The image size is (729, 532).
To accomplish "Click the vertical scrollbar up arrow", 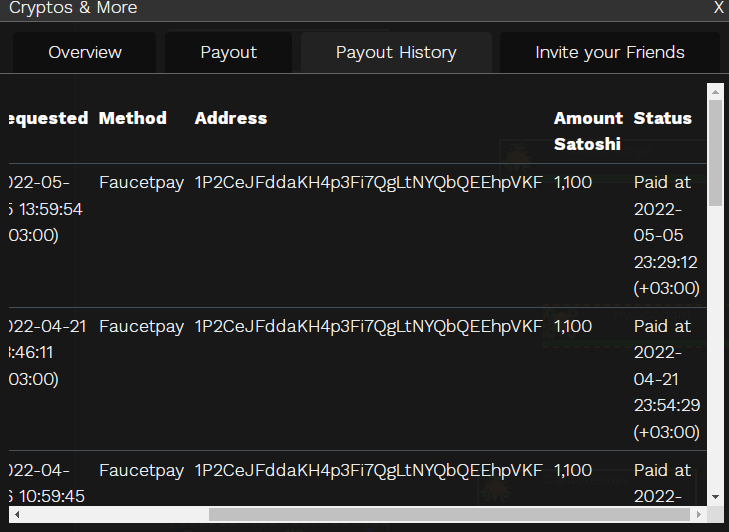I will [x=715, y=92].
